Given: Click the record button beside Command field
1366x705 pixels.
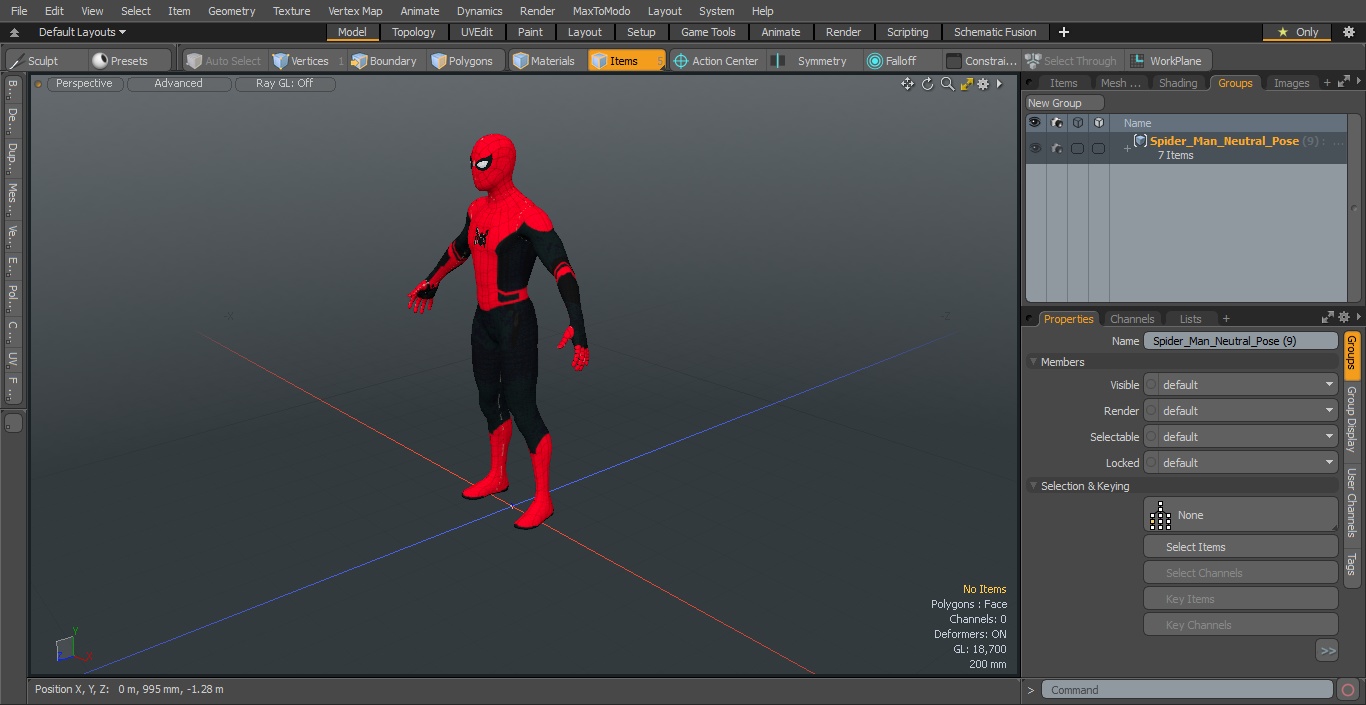Looking at the screenshot, I should click(x=1347, y=690).
